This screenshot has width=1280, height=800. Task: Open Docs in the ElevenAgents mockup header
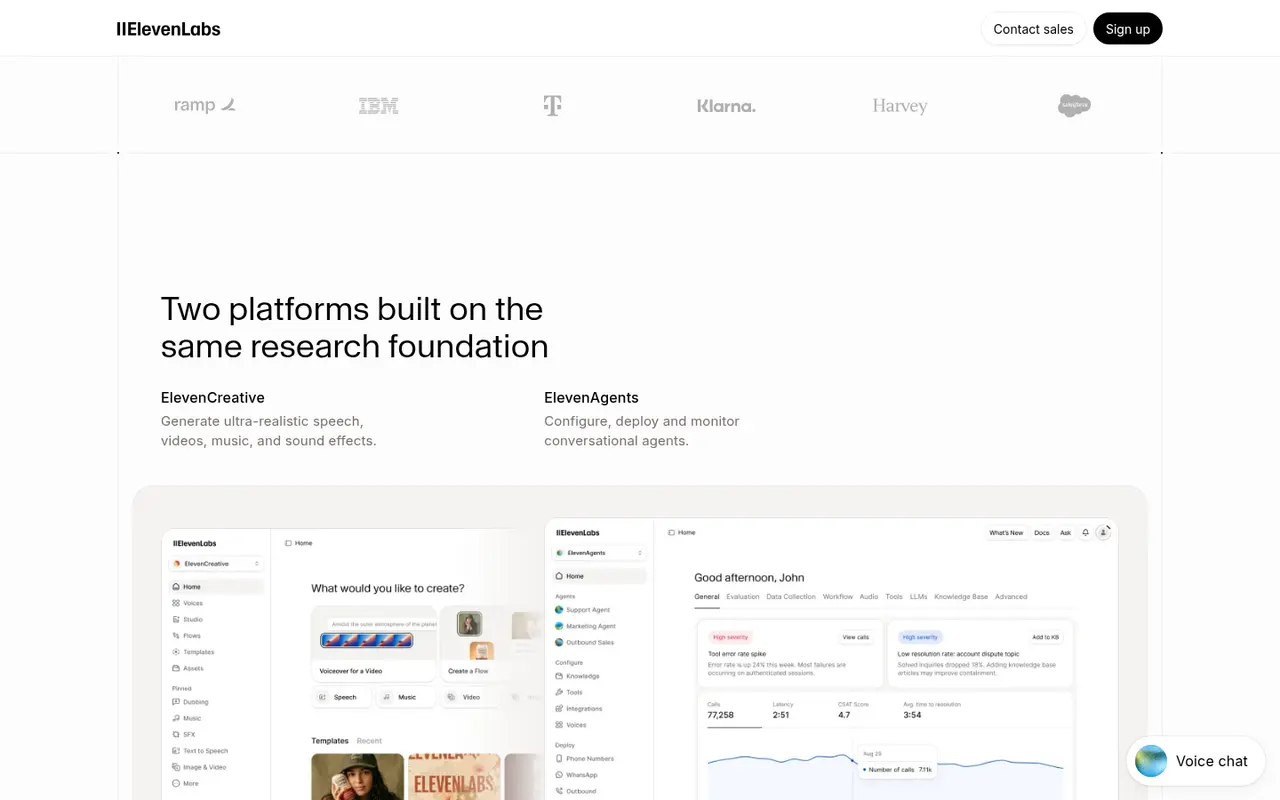pyautogui.click(x=1042, y=533)
